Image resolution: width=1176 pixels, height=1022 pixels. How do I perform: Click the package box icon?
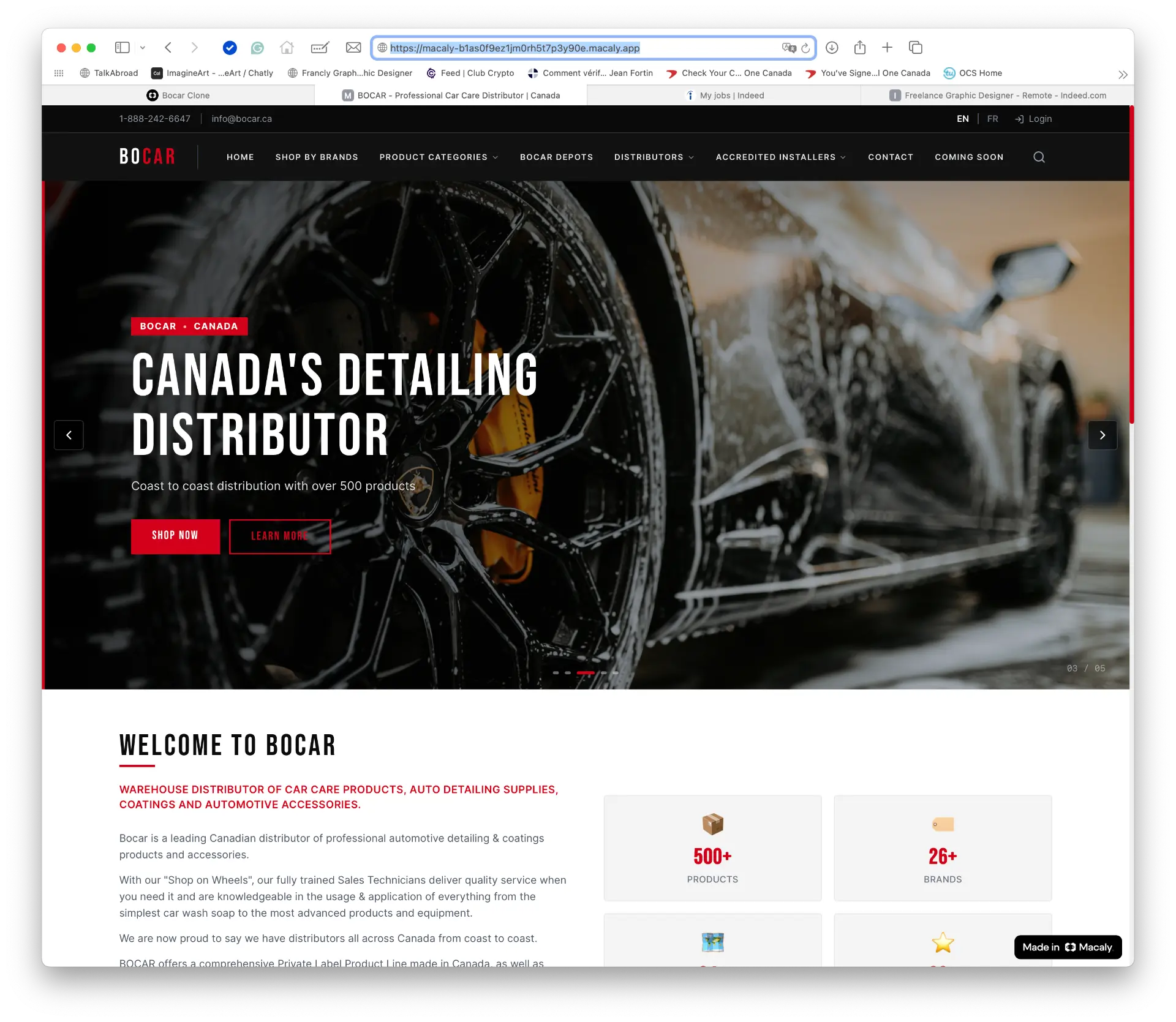pyautogui.click(x=712, y=824)
